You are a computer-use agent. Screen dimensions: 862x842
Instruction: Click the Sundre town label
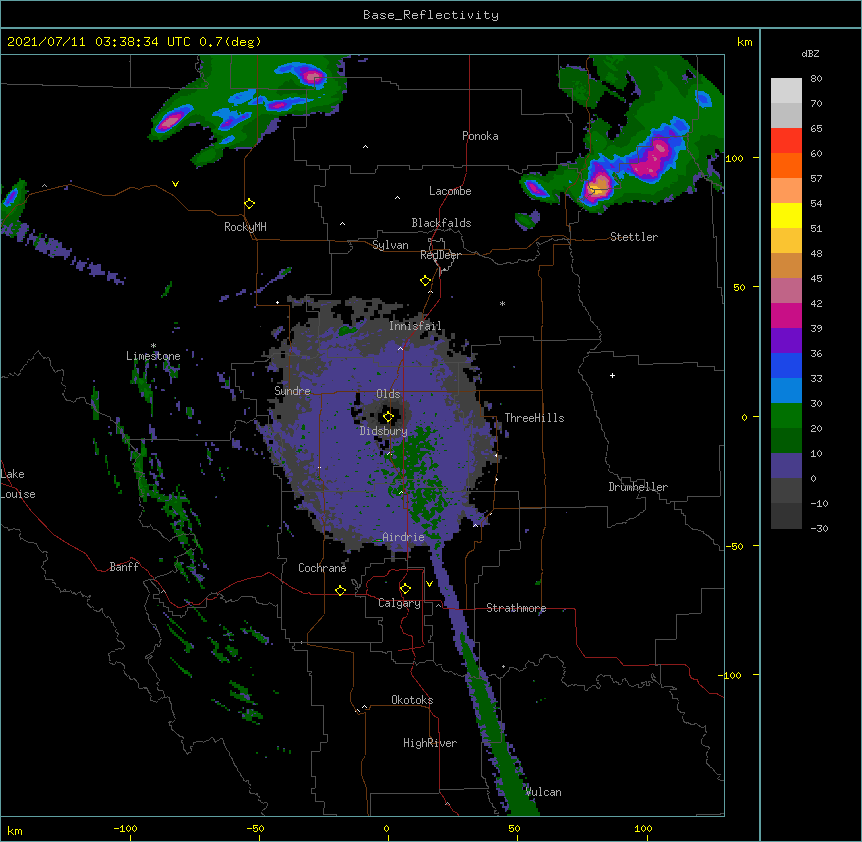coord(292,391)
